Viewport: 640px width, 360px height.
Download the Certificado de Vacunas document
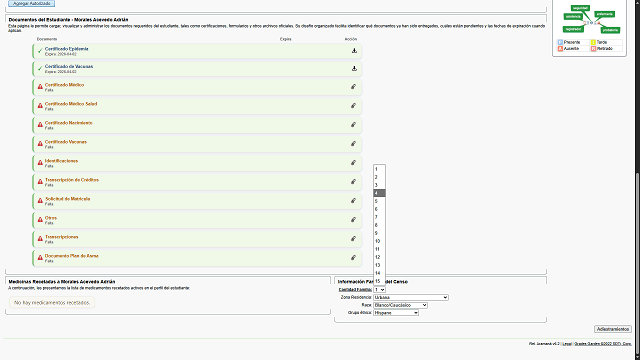[x=354, y=69]
